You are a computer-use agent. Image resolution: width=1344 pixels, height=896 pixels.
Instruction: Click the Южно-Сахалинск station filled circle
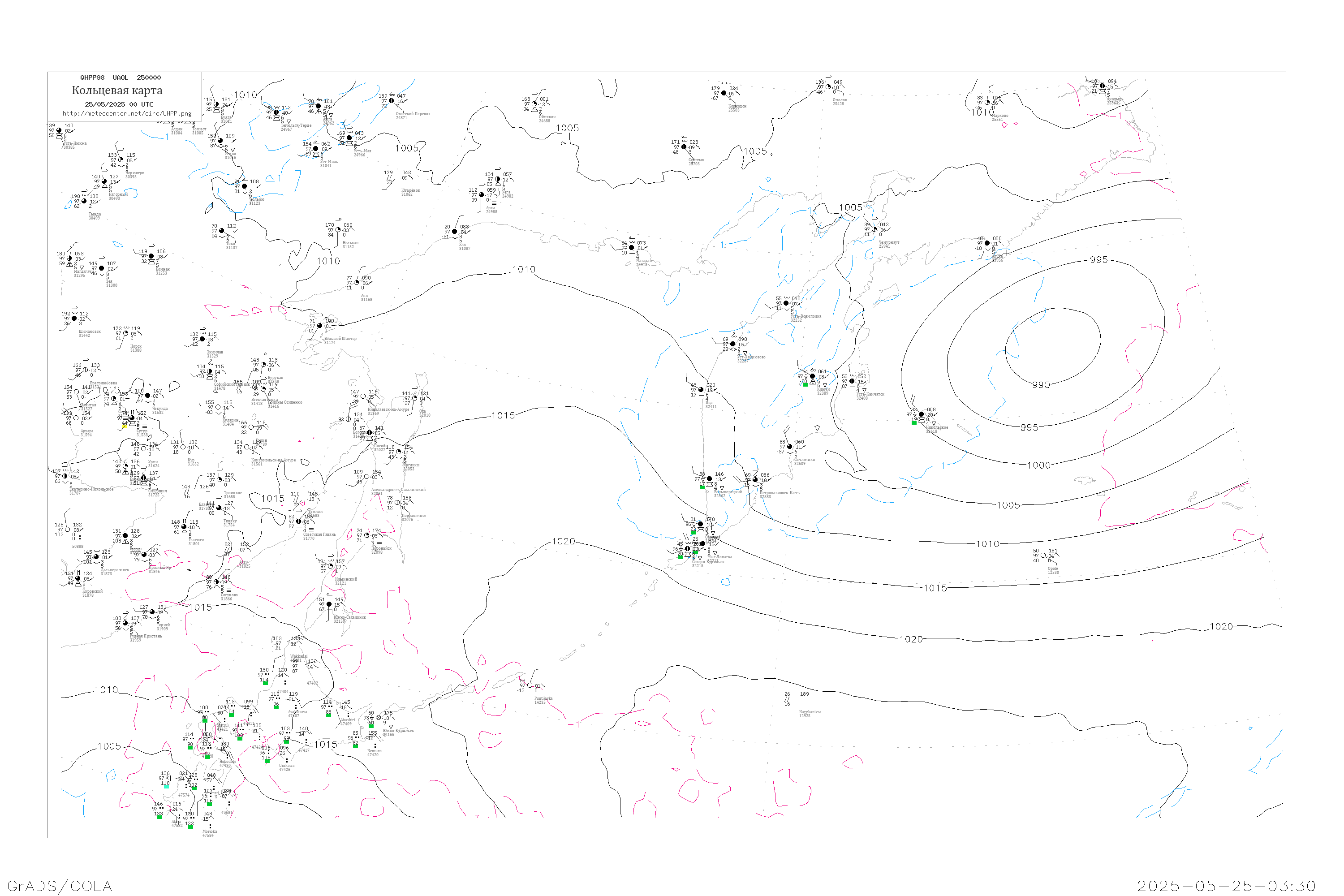[329, 604]
